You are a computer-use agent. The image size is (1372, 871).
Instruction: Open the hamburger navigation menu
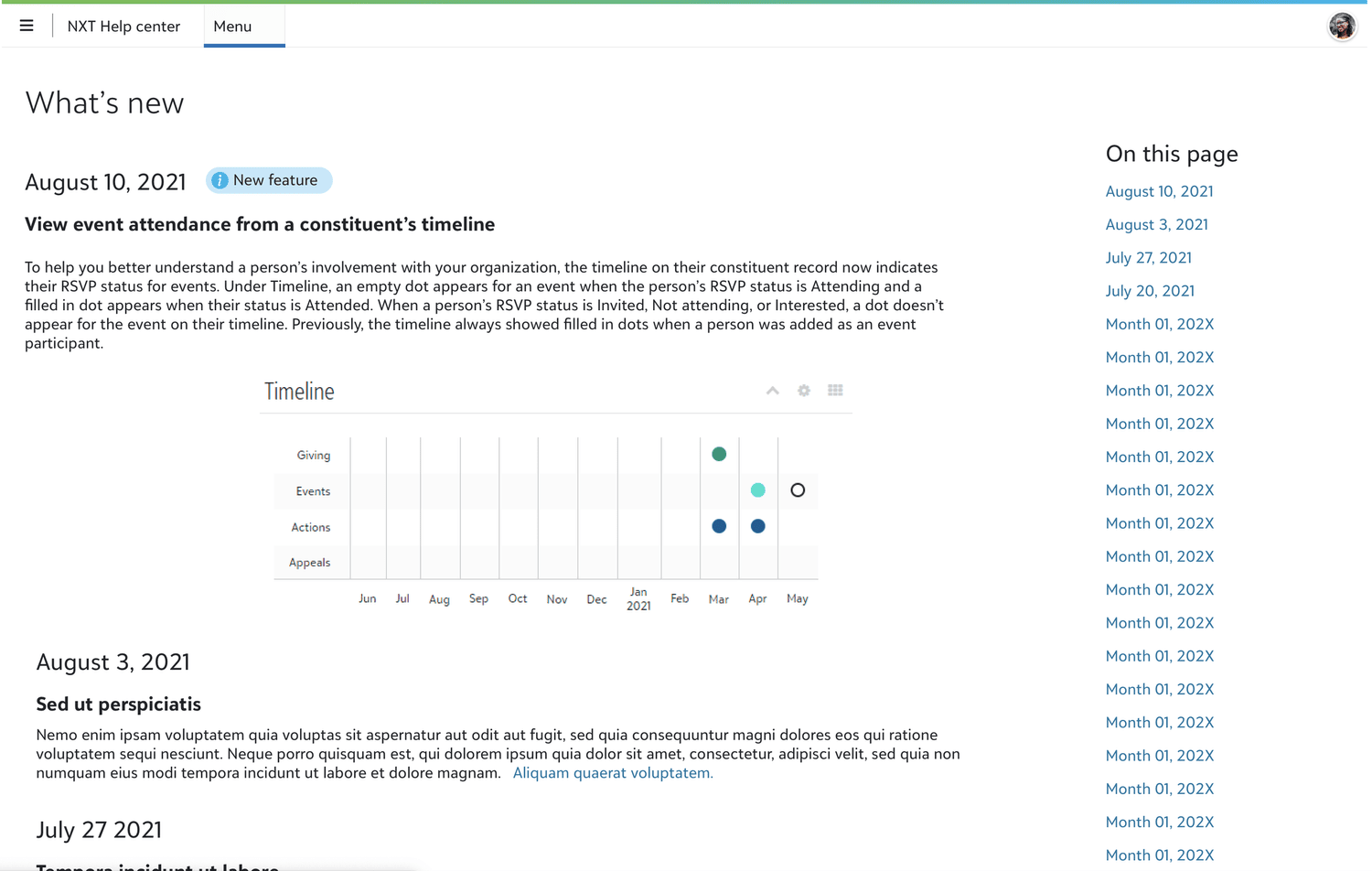coord(27,26)
